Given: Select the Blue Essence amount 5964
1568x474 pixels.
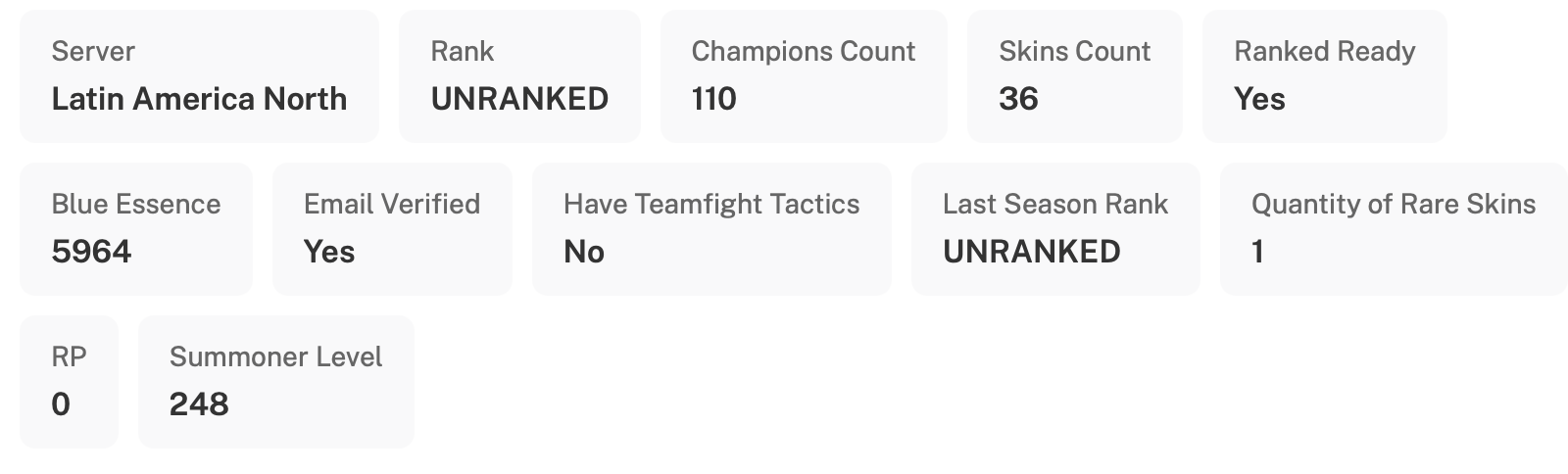Looking at the screenshot, I should [x=91, y=252].
